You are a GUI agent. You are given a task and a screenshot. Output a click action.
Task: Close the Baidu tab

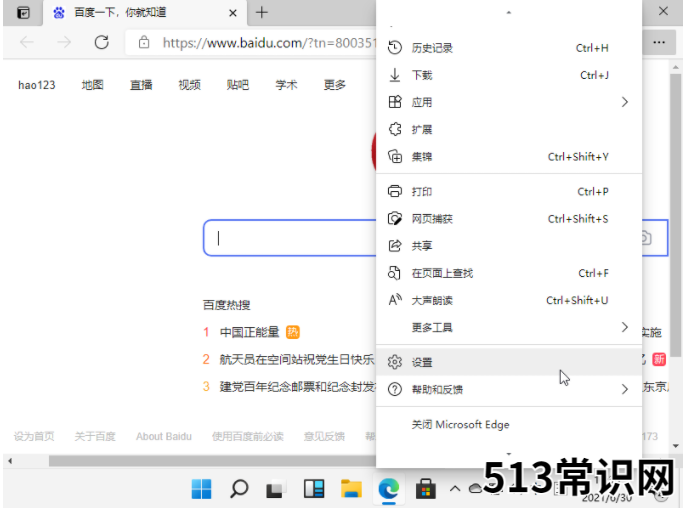point(233,13)
